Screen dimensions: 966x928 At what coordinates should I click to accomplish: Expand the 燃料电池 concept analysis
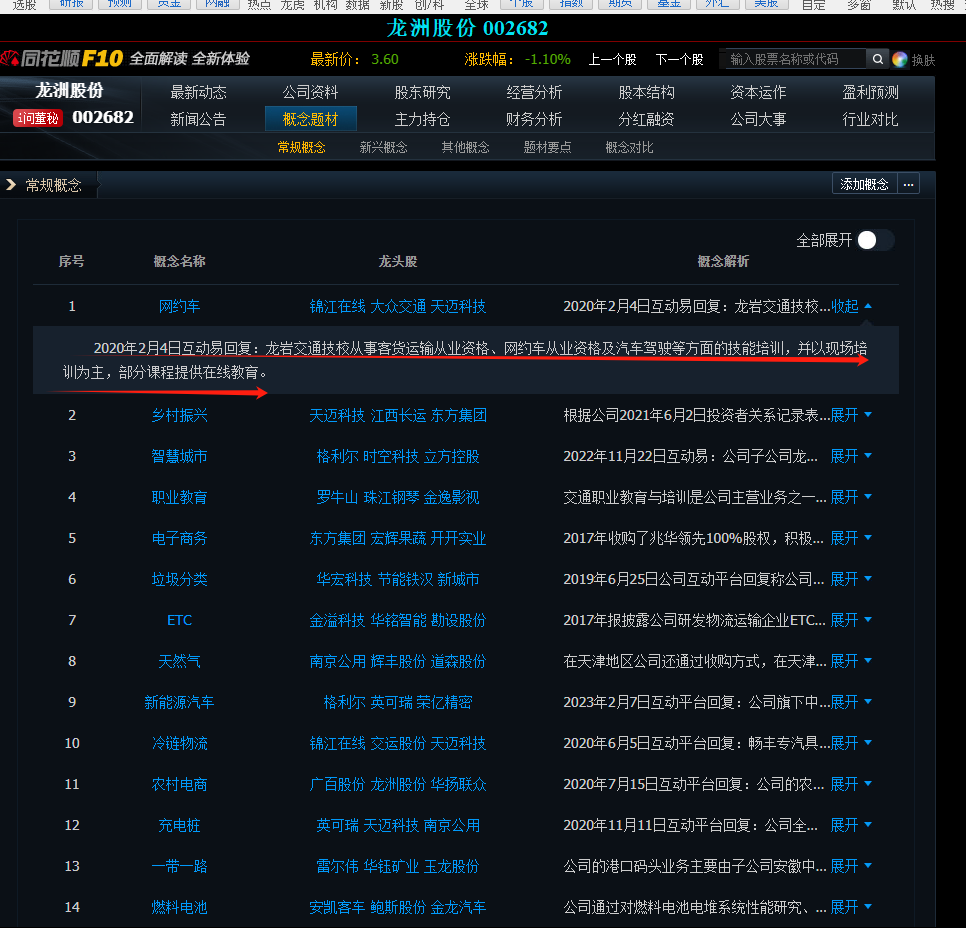click(851, 907)
